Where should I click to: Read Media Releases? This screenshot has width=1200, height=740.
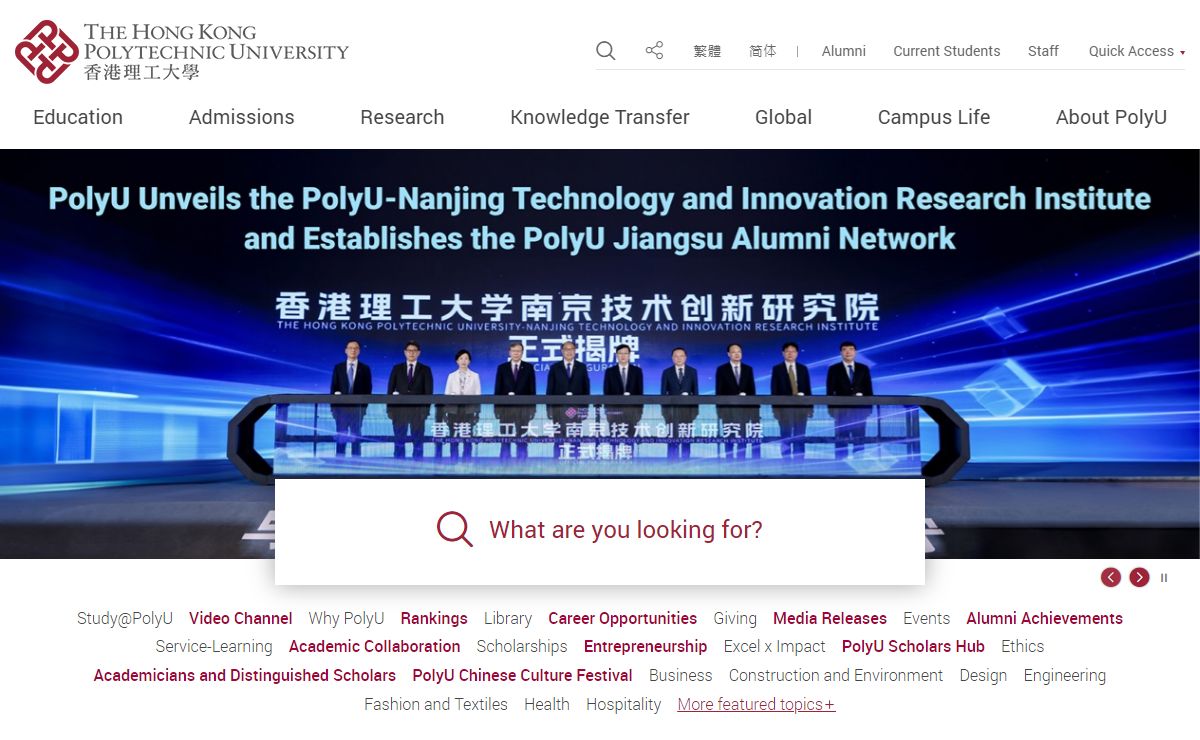[x=830, y=618]
